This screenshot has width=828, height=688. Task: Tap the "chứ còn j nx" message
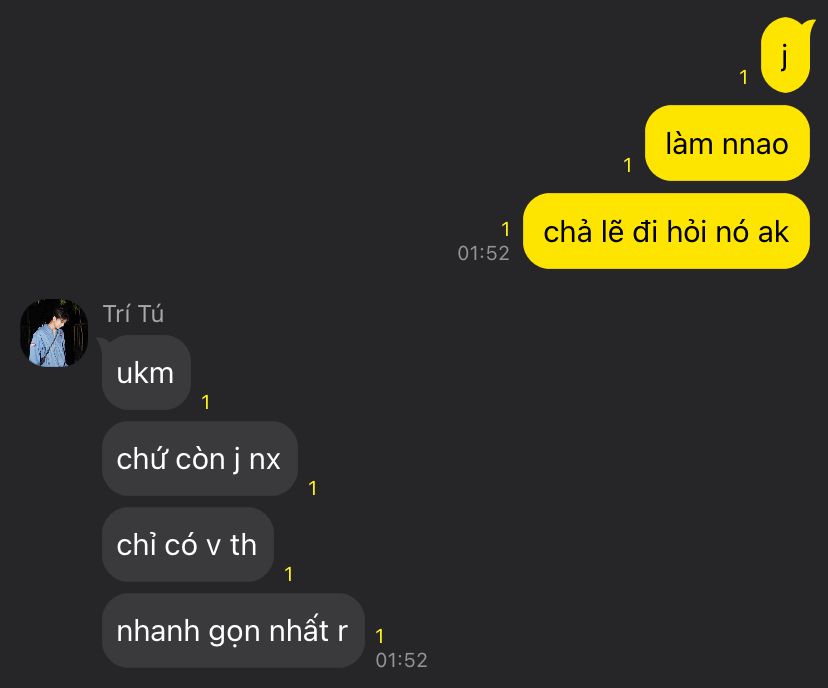pyautogui.click(x=200, y=459)
